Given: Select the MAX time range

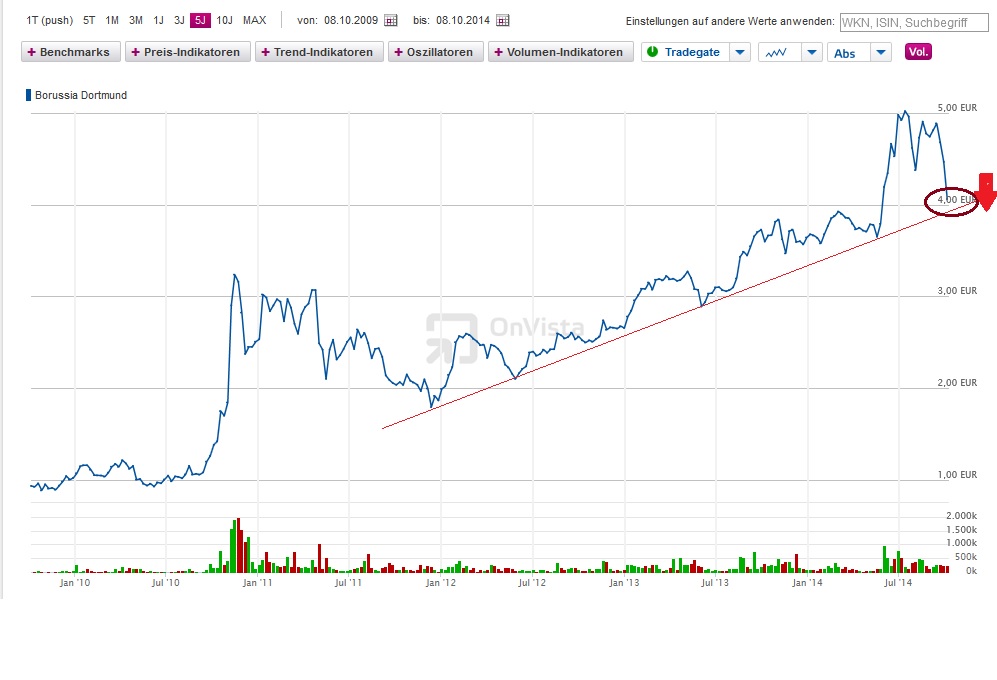Looking at the screenshot, I should [254, 20].
